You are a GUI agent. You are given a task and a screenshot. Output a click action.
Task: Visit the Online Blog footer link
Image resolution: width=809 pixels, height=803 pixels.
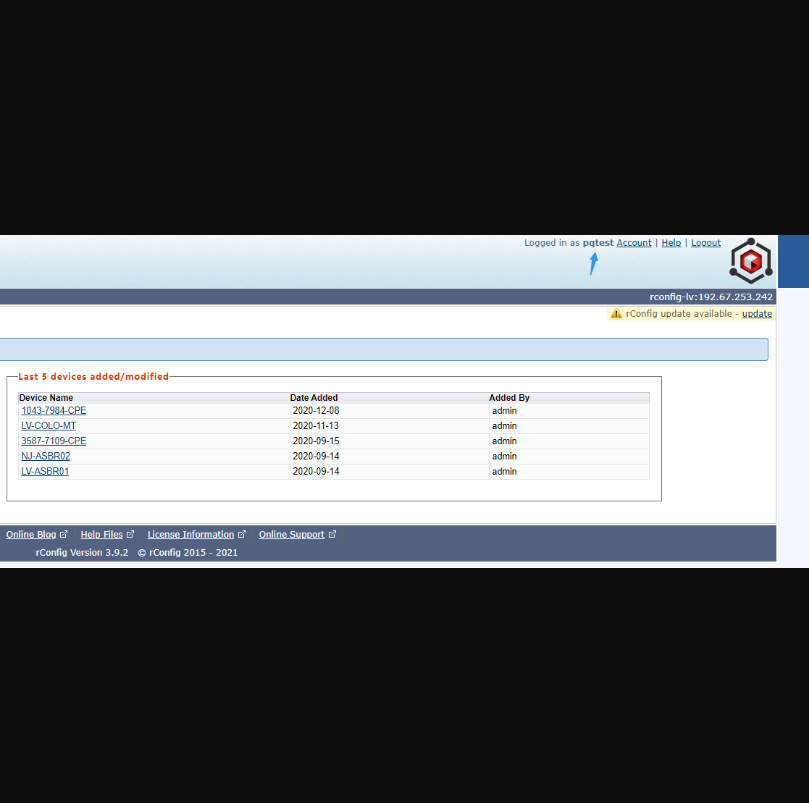click(31, 535)
